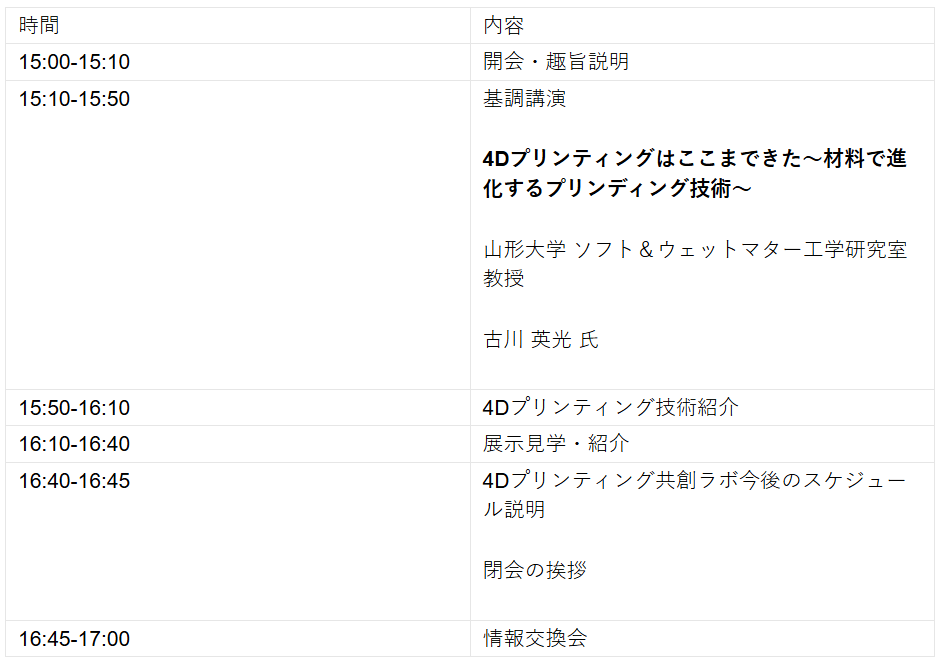Viewport: 949px width, 669px height.
Task: Select the 15:50-16:10 time cell
Action: (74, 408)
